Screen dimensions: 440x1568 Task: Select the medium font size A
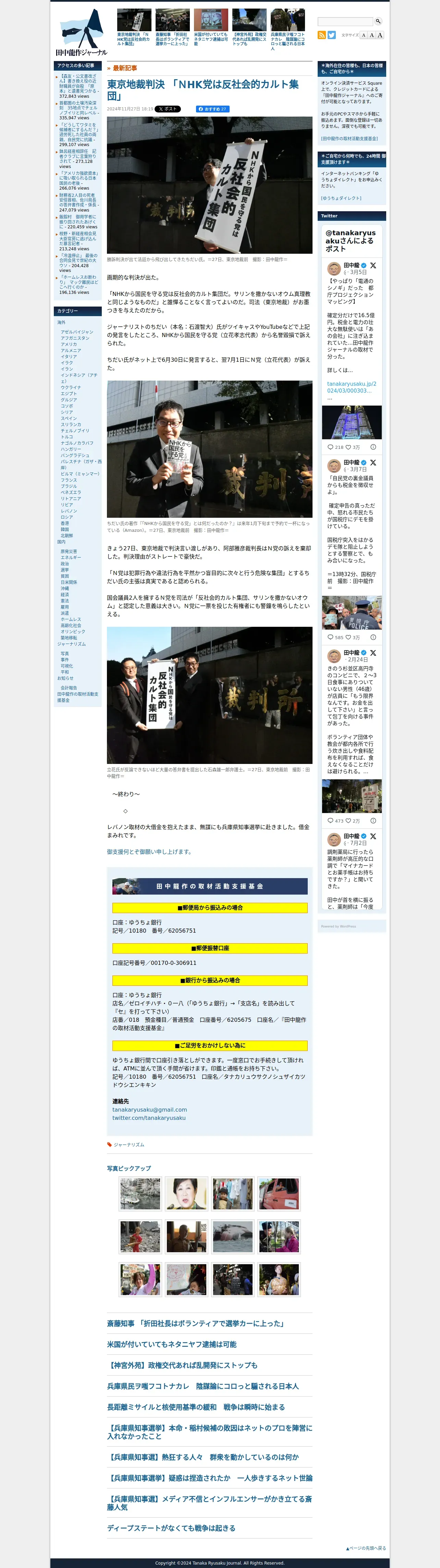[371, 35]
